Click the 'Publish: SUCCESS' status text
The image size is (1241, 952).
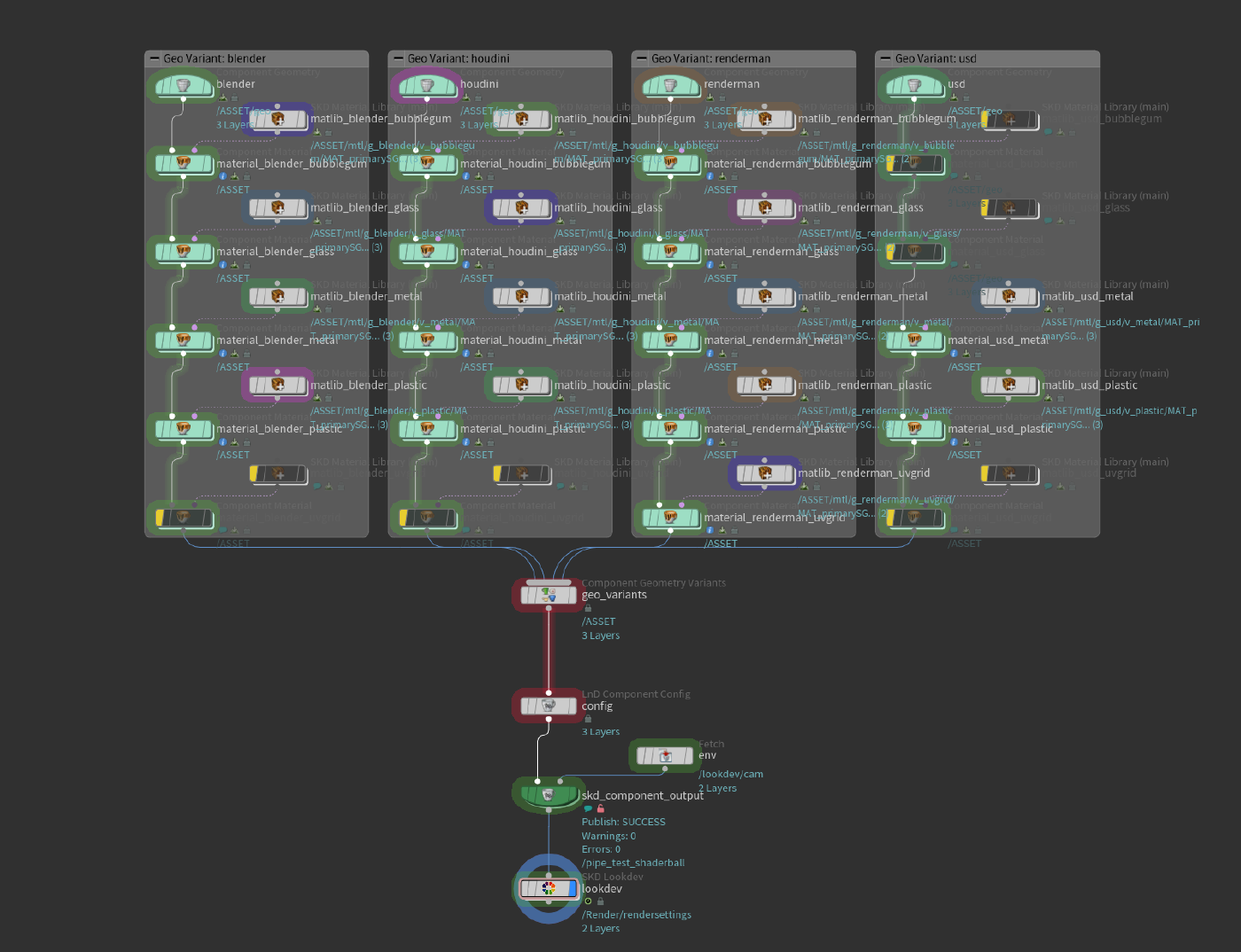(x=623, y=822)
